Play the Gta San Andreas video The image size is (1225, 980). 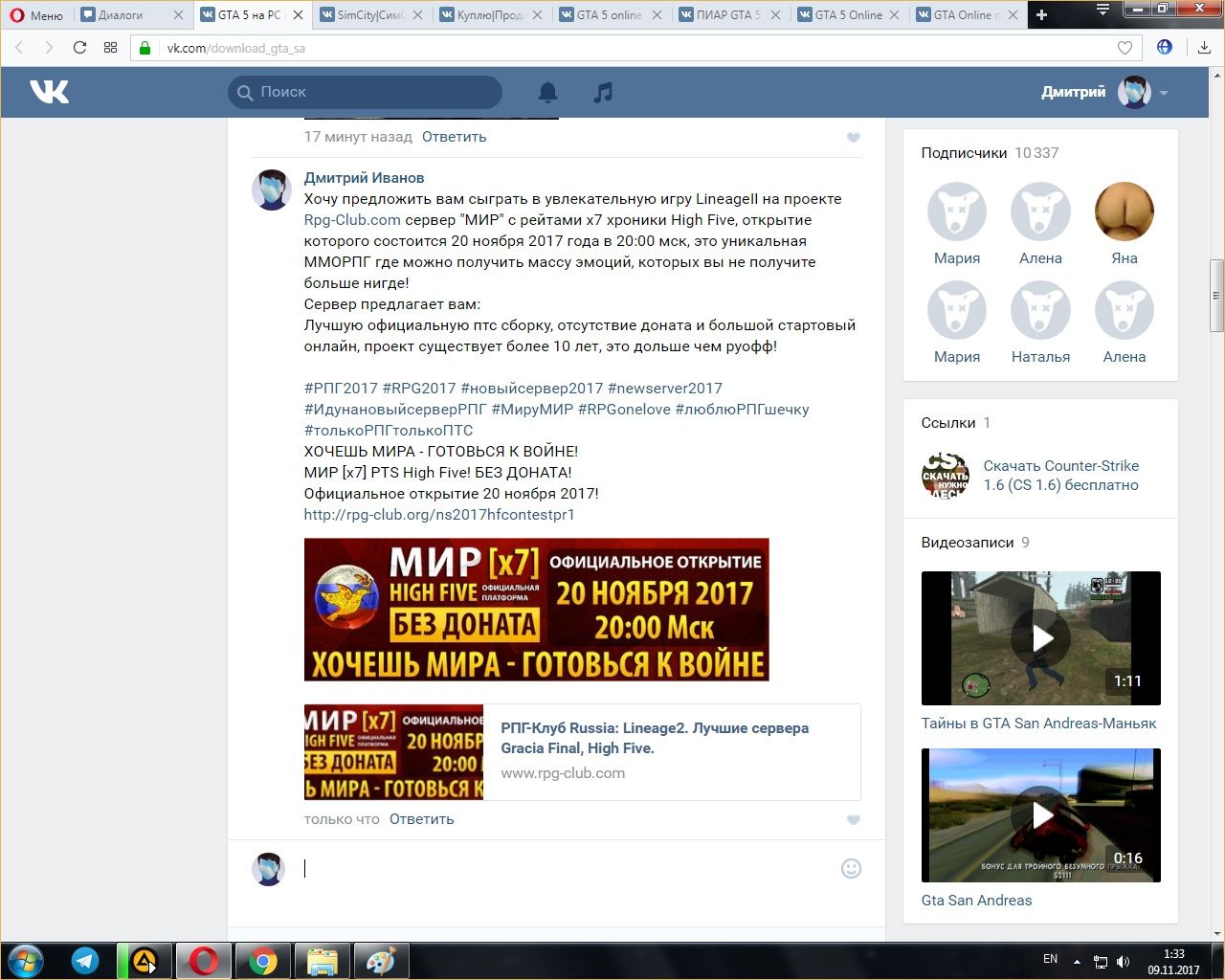tap(1041, 815)
